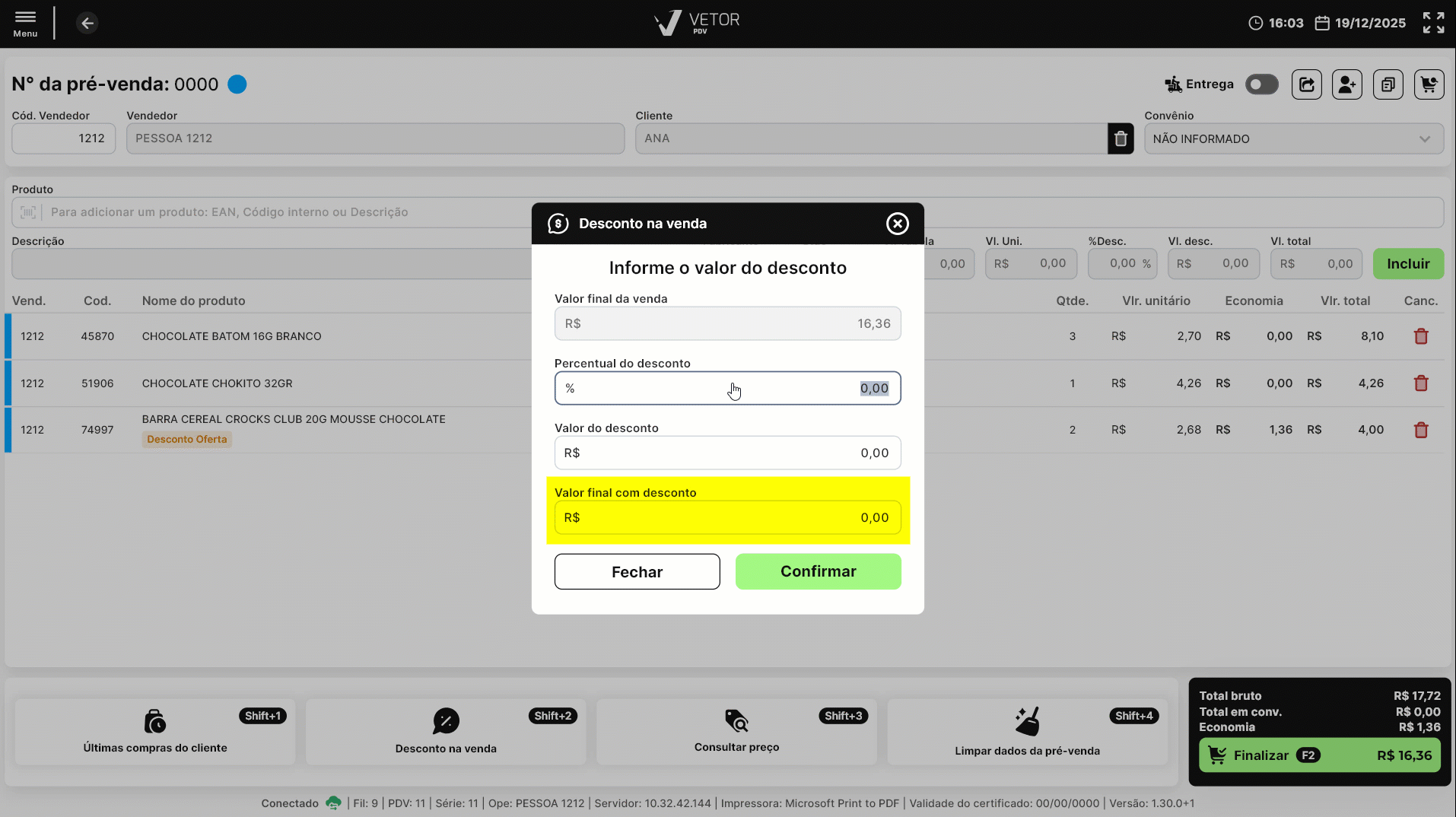The width and height of the screenshot is (1456, 817).
Task: Click the dollar icon in dialog header
Action: [x=558, y=224]
